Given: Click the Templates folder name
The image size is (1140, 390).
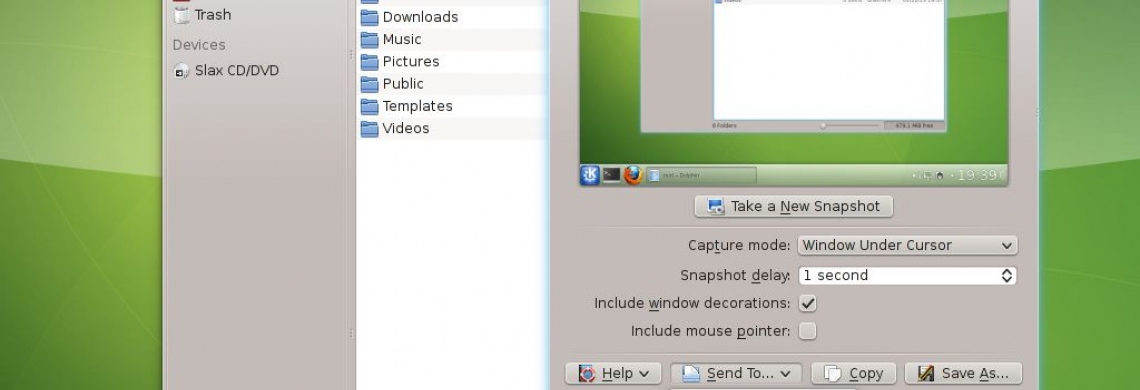Looking at the screenshot, I should tap(417, 106).
